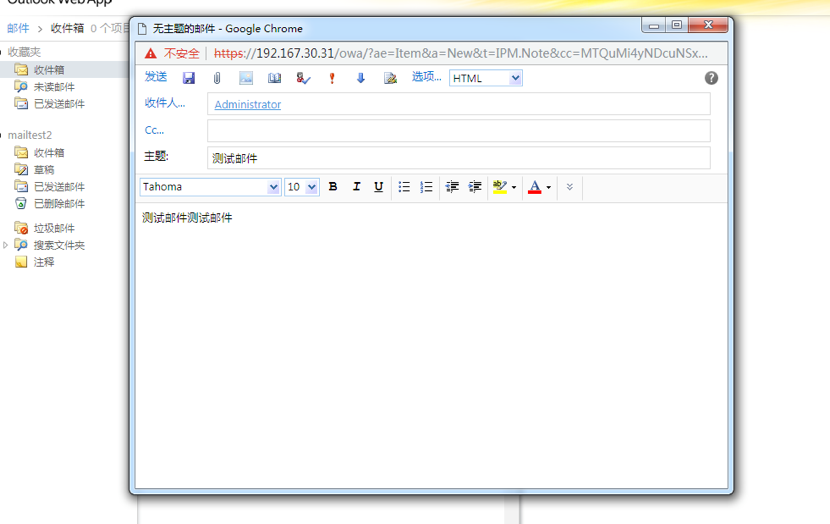Open highlight color dropdown arrow
The height and width of the screenshot is (524, 830).
tap(514, 187)
